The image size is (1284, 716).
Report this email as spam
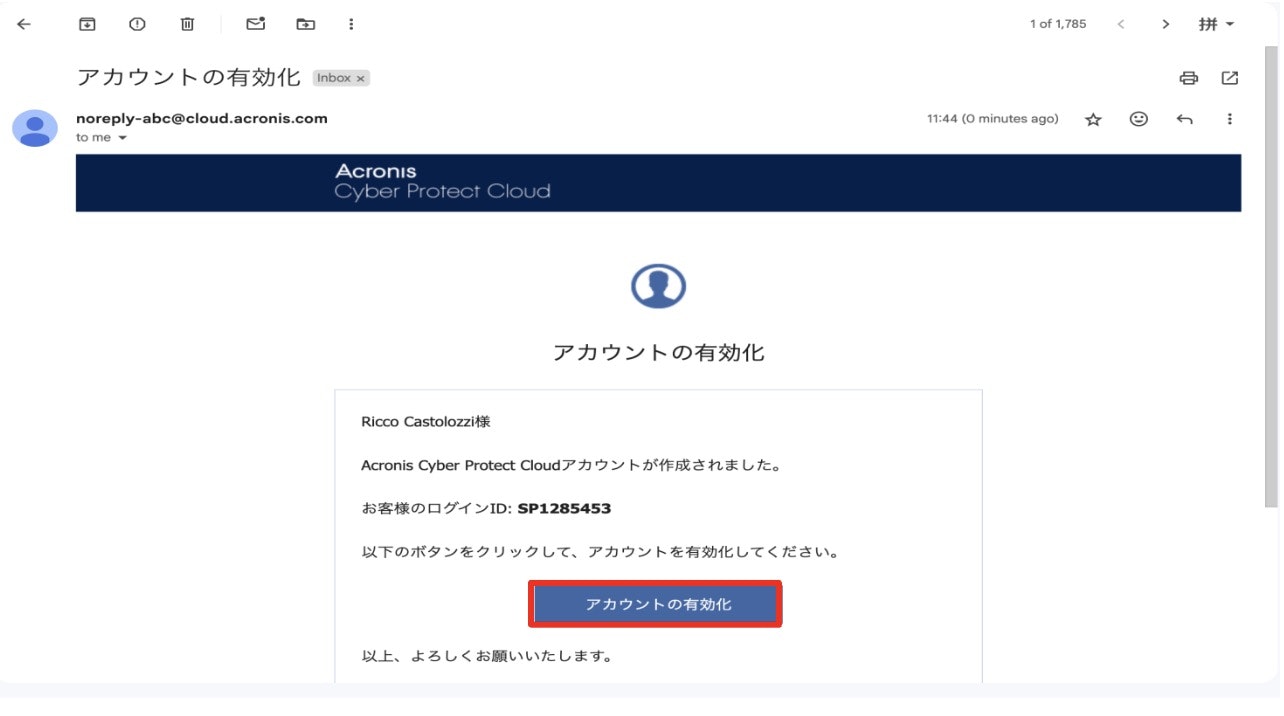(137, 24)
